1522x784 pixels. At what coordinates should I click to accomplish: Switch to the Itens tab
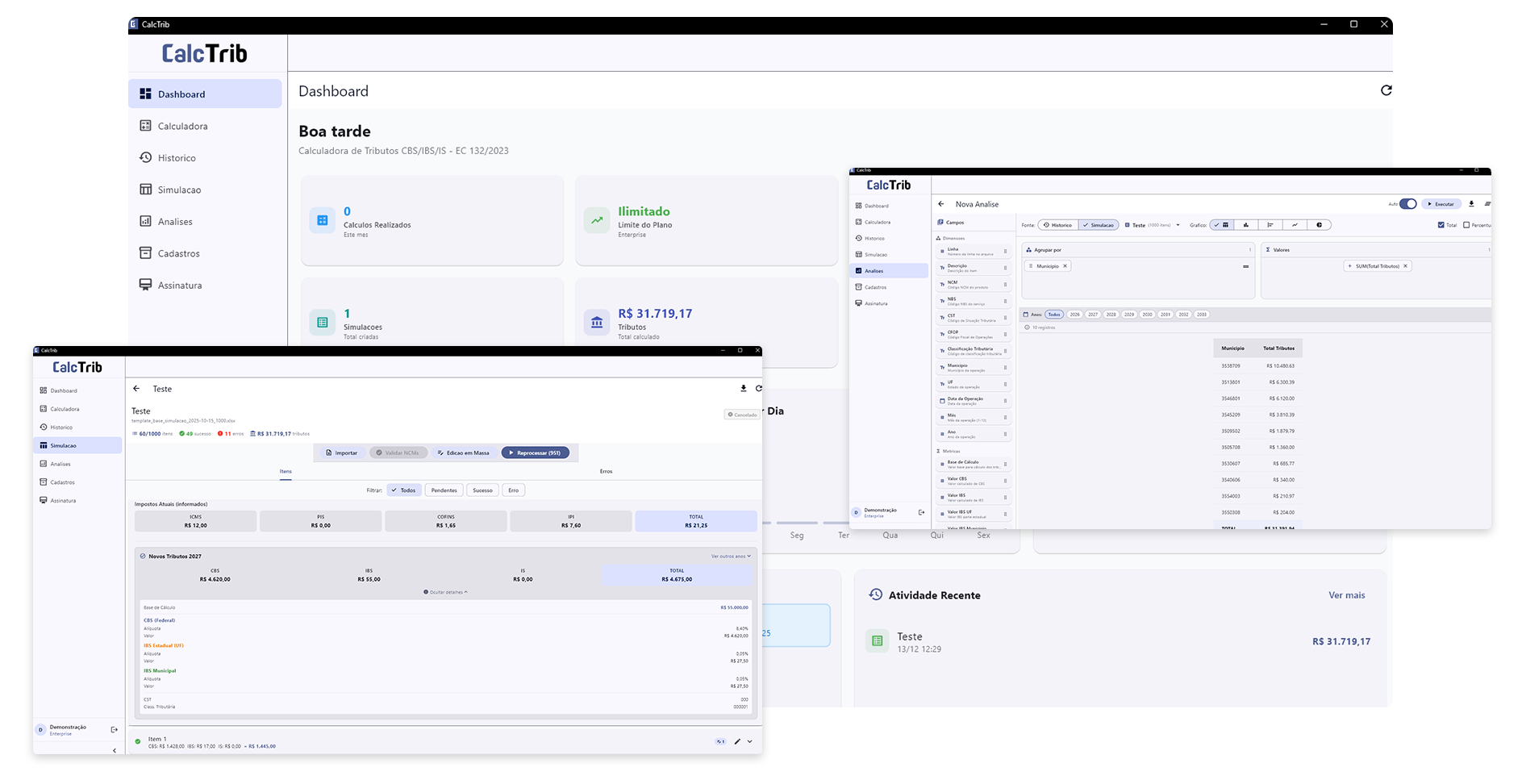(x=286, y=472)
